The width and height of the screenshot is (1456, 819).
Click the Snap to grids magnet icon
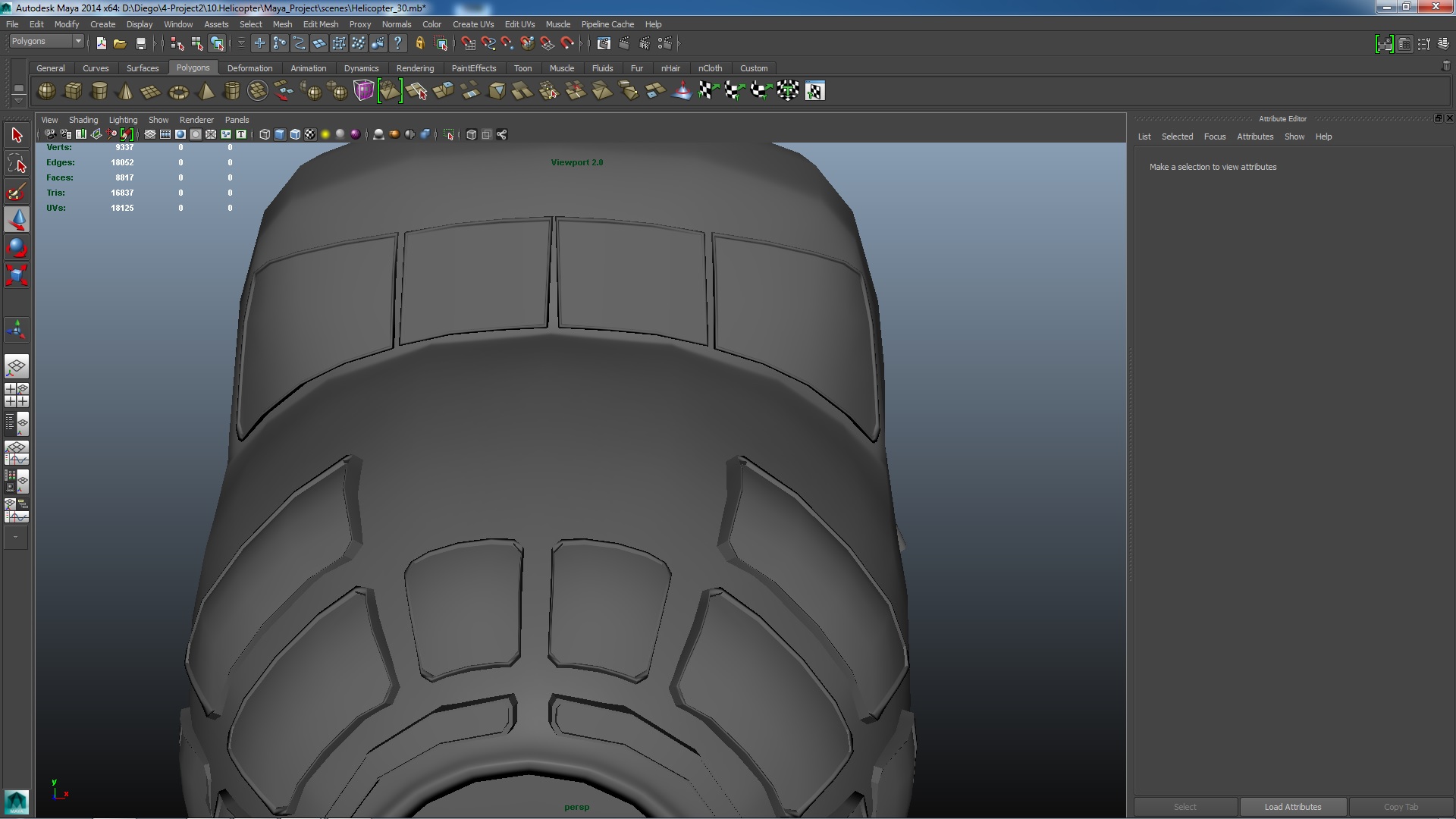click(x=468, y=43)
